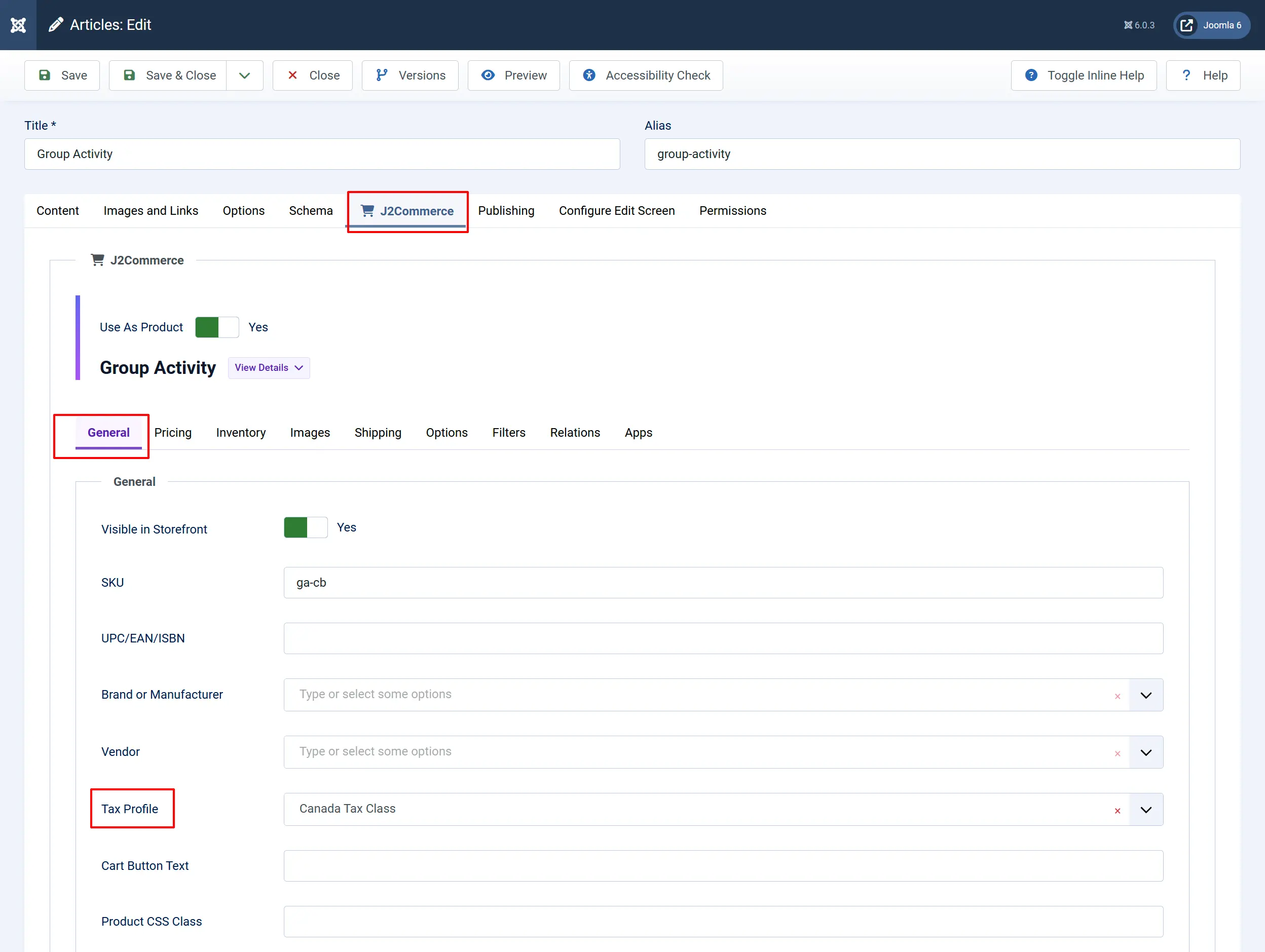Image resolution: width=1265 pixels, height=952 pixels.
Task: Open the Inventory tab
Action: [241, 433]
